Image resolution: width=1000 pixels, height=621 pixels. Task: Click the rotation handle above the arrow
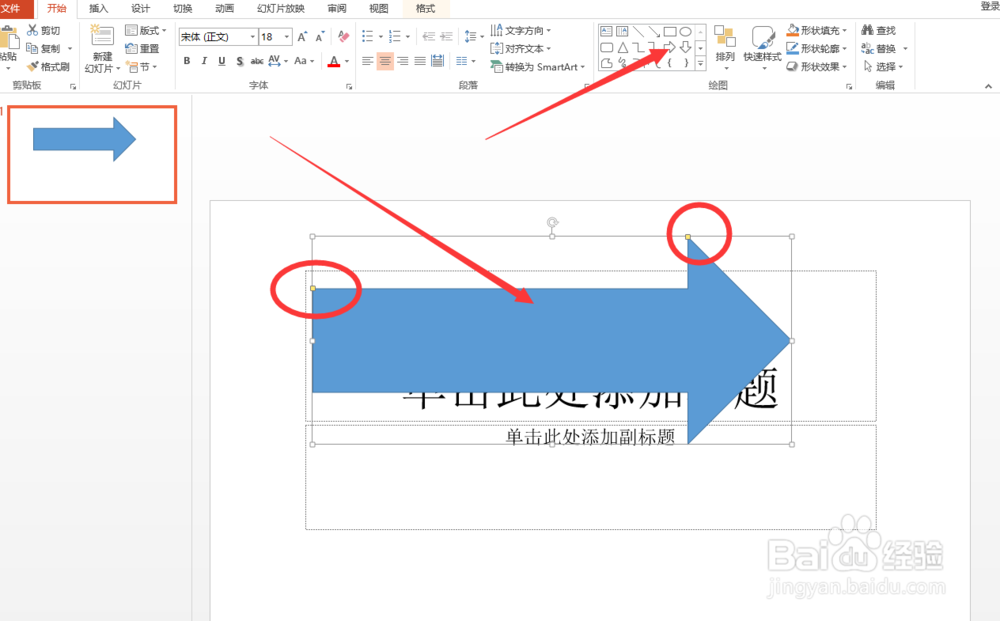click(552, 222)
